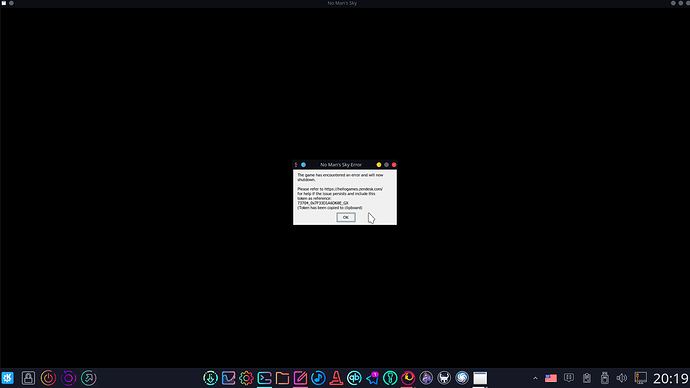Close the No Man's Sky Error dialog with the red button
Screen dimensions: 690x388
pos(394,165)
